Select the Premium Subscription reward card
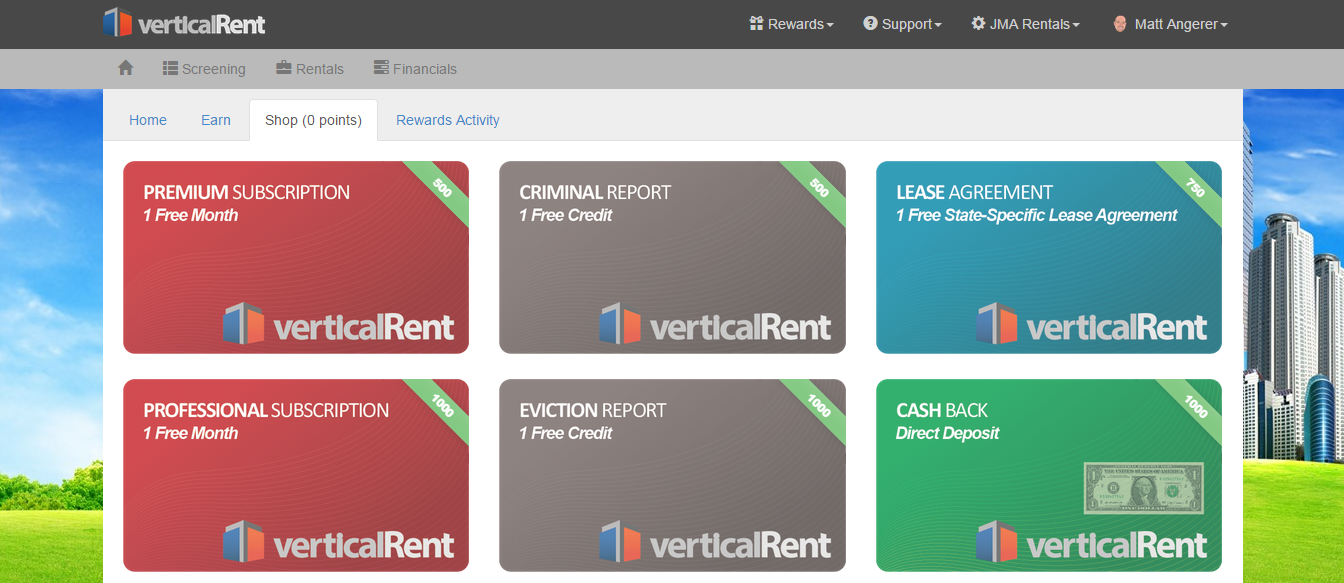This screenshot has height=583, width=1344. pyautogui.click(x=296, y=257)
